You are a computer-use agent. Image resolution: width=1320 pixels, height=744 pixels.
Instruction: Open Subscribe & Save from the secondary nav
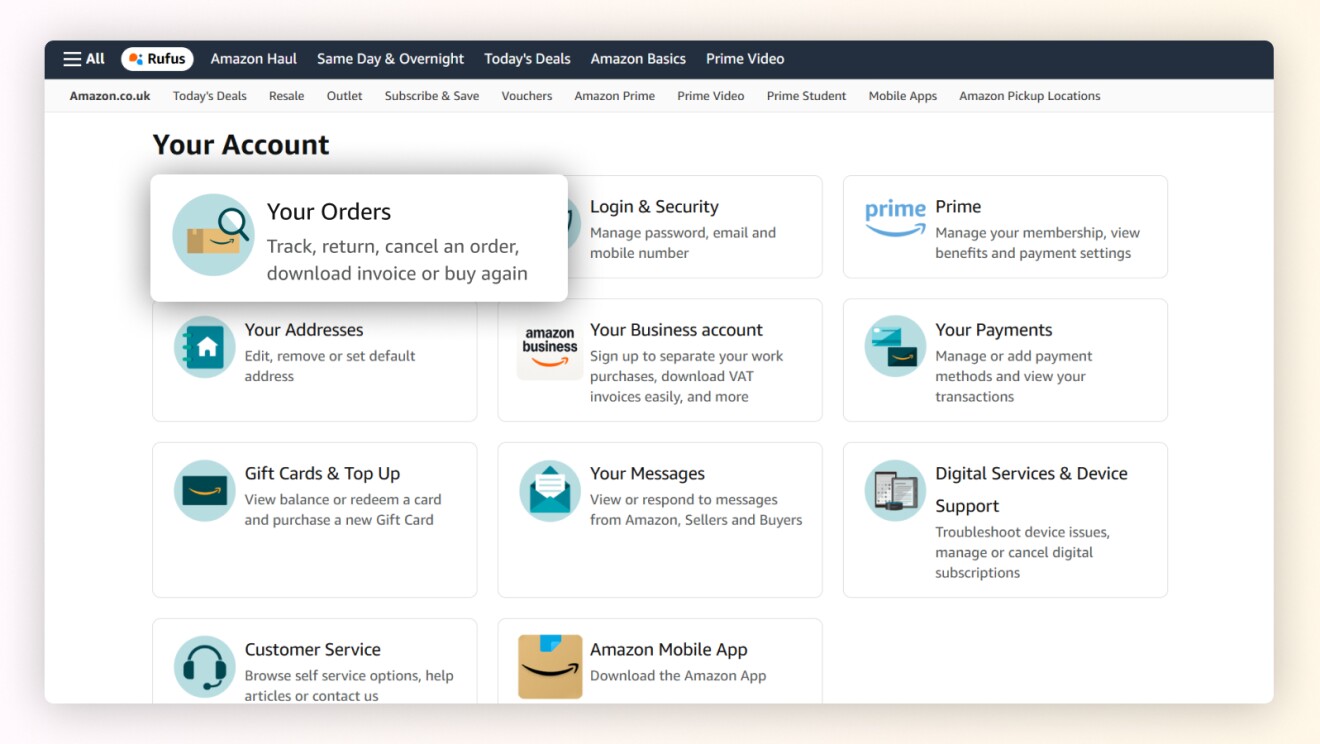432,96
